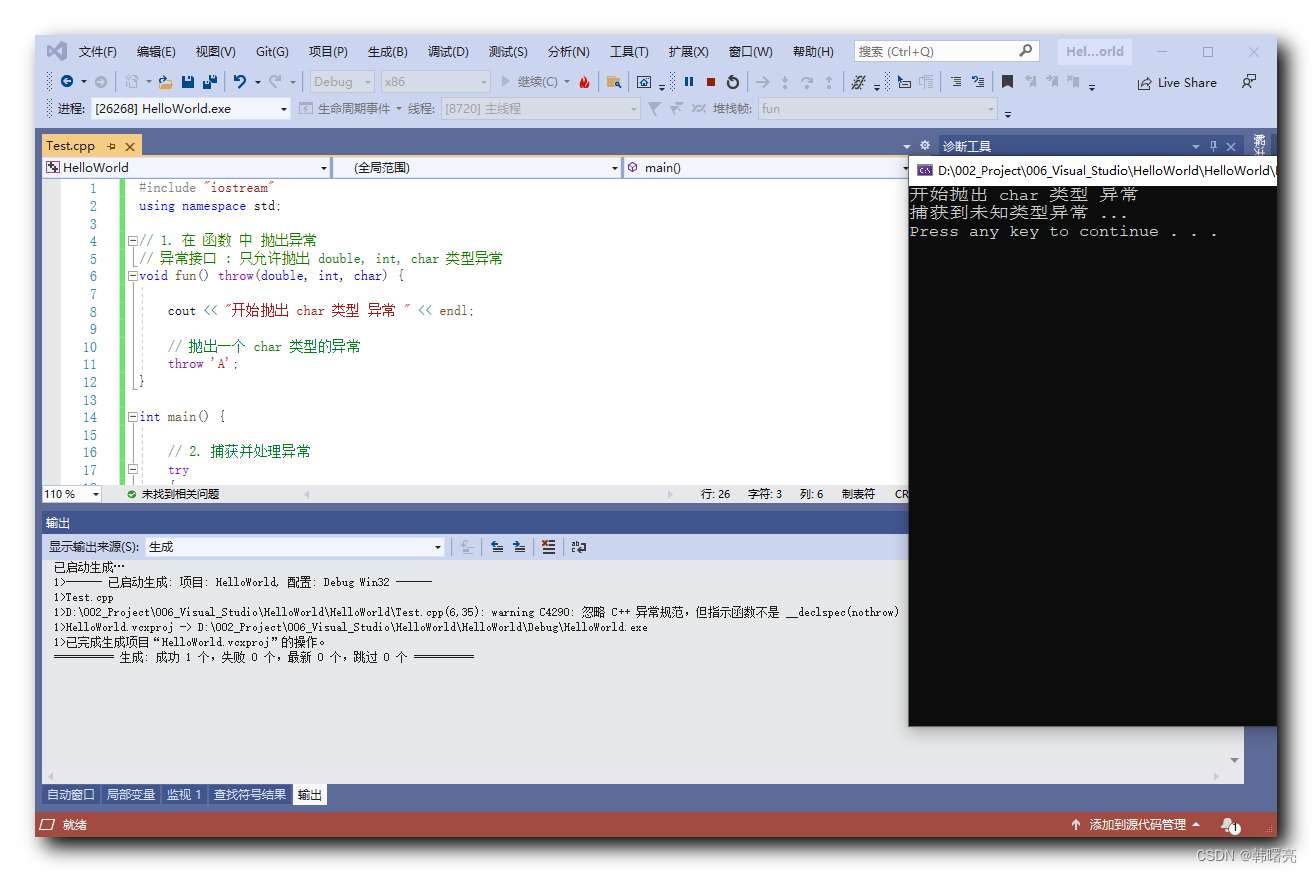Go to next message in Output

click(x=519, y=547)
